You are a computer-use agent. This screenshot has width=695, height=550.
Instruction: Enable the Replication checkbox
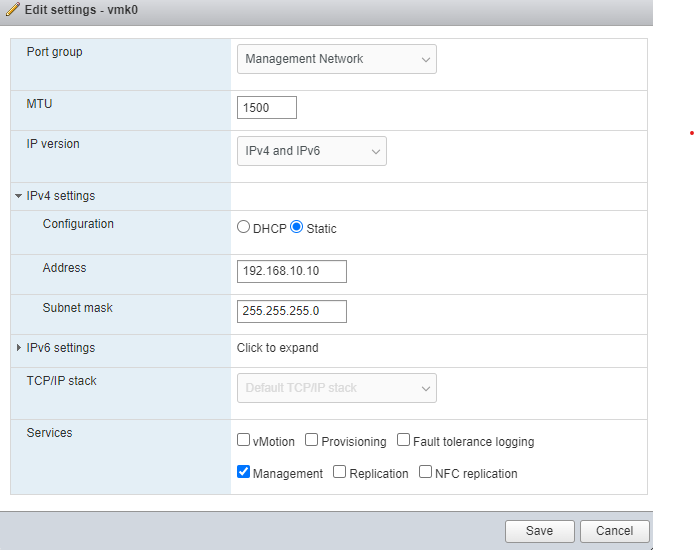(x=339, y=472)
